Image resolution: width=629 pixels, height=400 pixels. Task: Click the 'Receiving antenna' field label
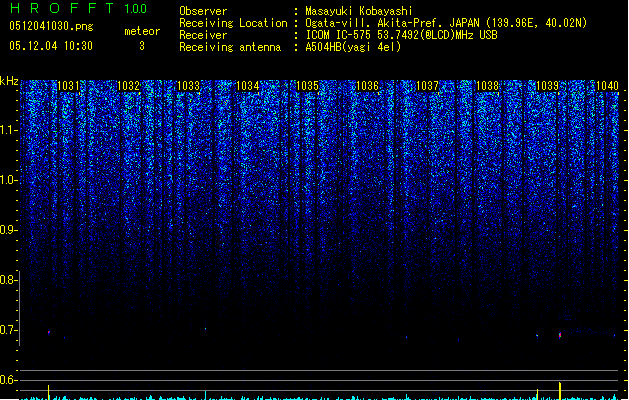click(230, 47)
